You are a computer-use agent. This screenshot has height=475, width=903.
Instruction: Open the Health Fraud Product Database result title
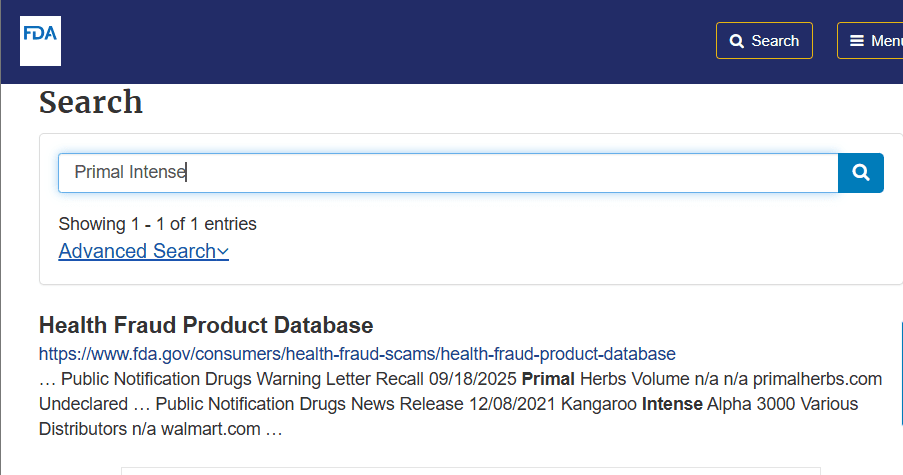tap(206, 325)
